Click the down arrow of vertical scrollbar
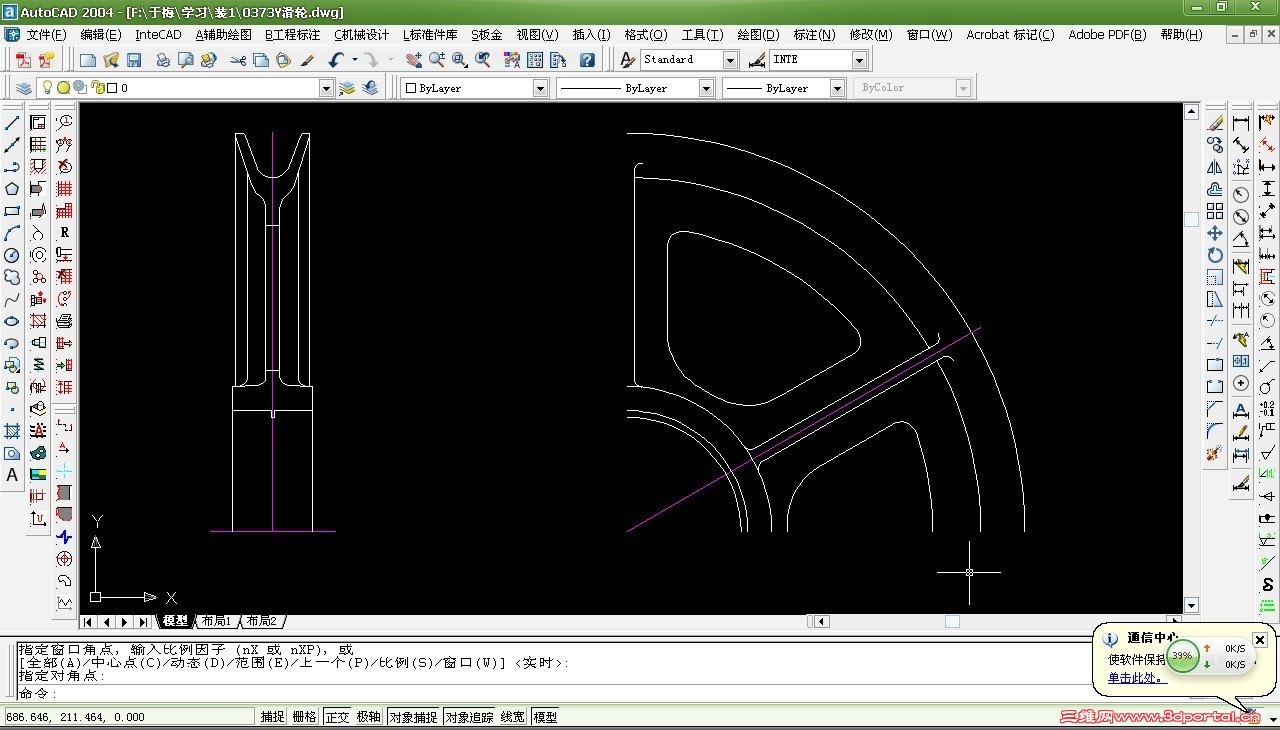Image resolution: width=1280 pixels, height=730 pixels. coord(1191,605)
